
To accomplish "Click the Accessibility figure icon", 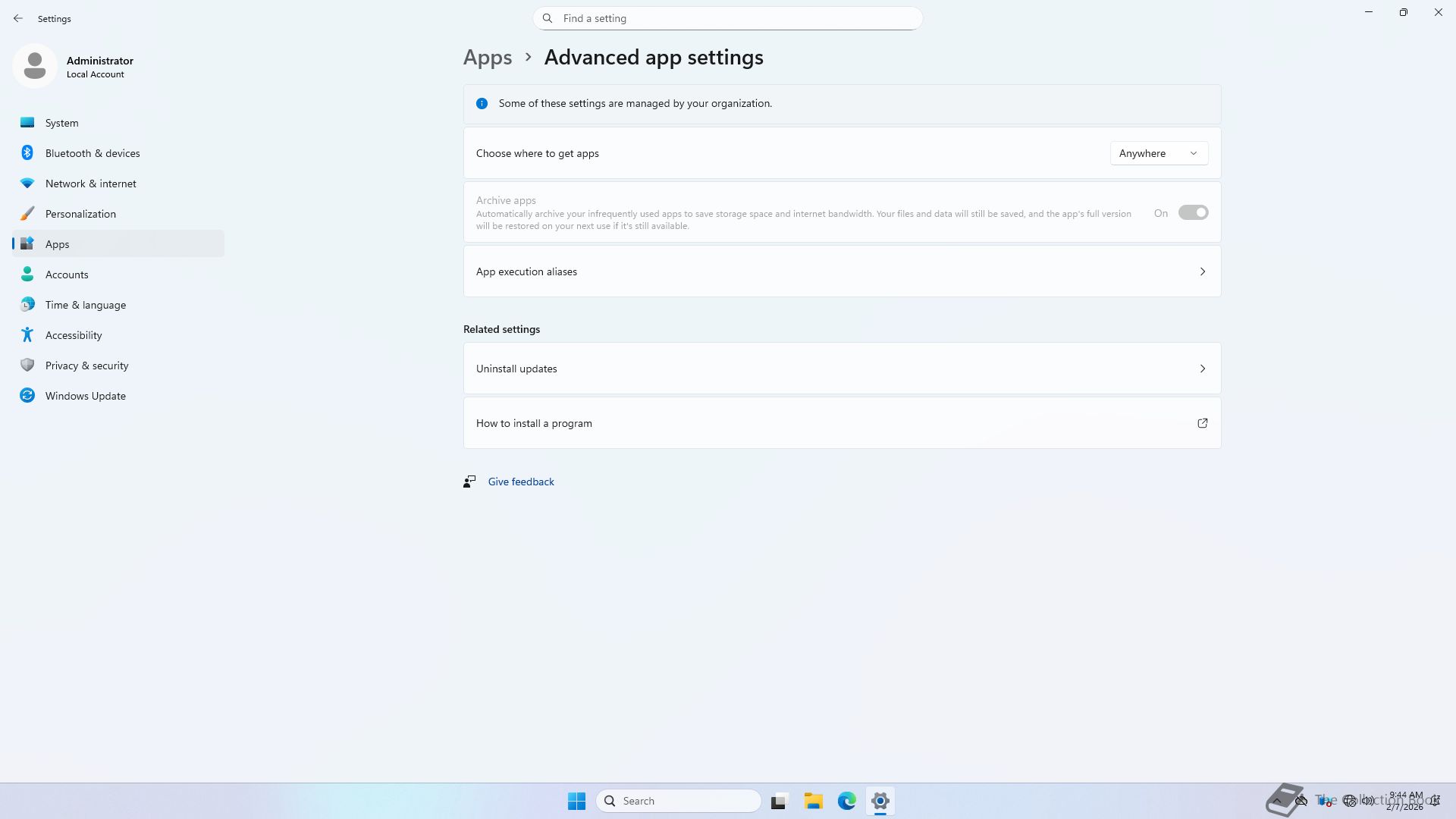I will [27, 335].
